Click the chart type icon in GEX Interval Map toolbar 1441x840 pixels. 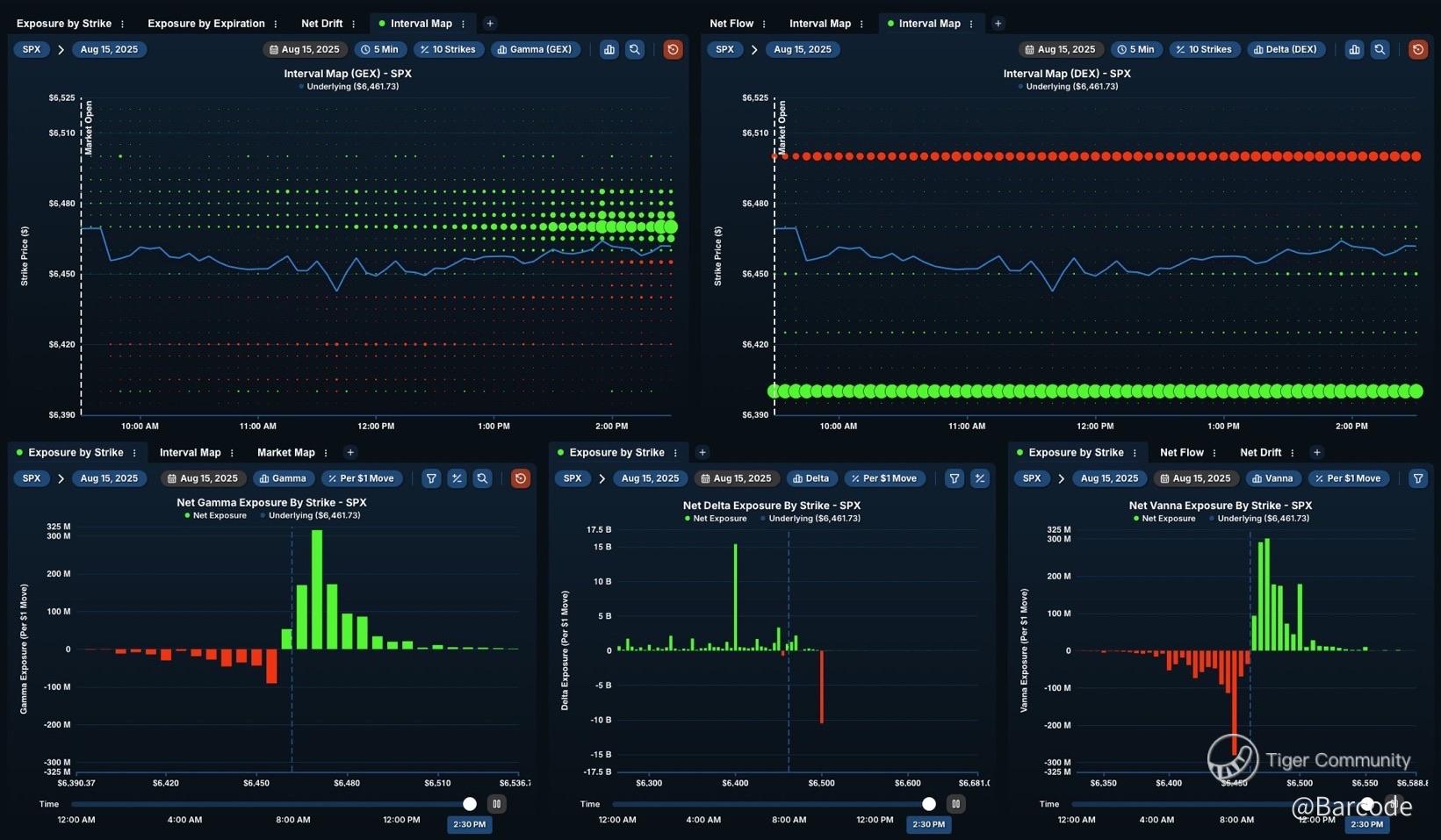point(609,50)
